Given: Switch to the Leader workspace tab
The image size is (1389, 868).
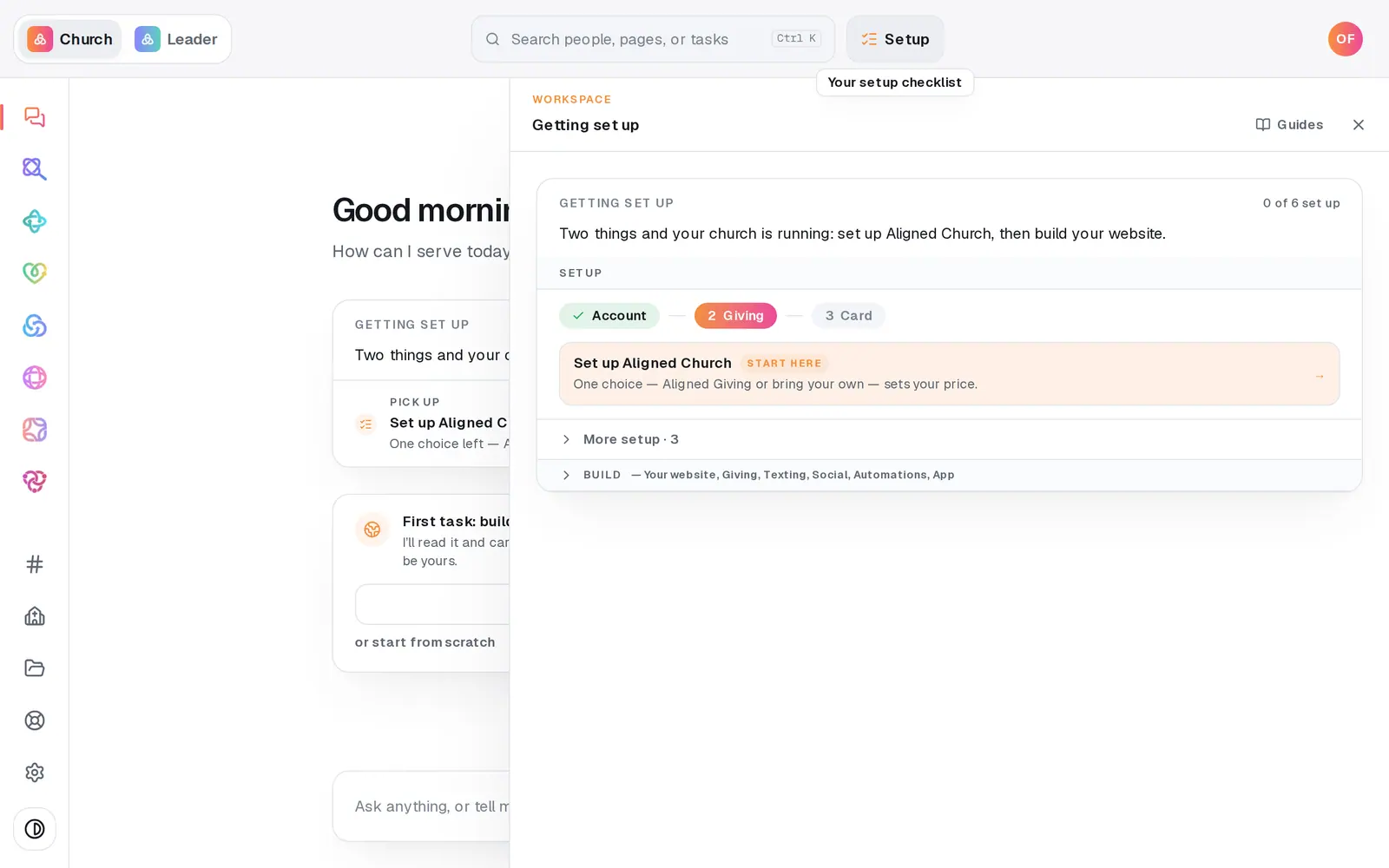Looking at the screenshot, I should [176, 39].
